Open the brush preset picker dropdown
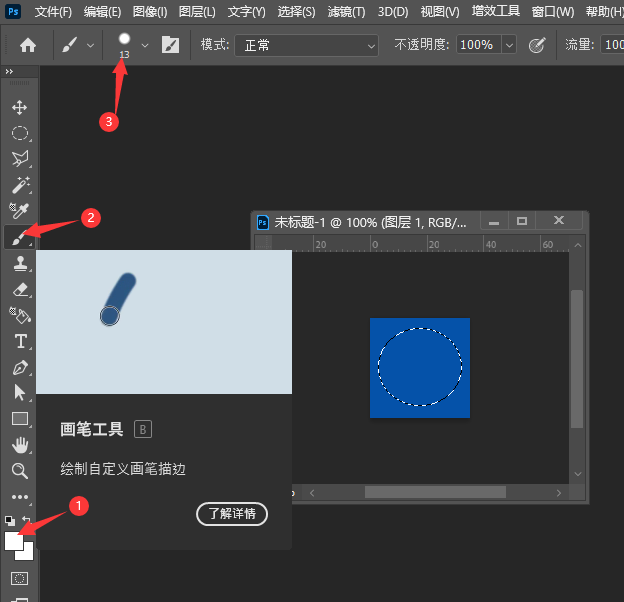624x602 pixels. click(145, 45)
